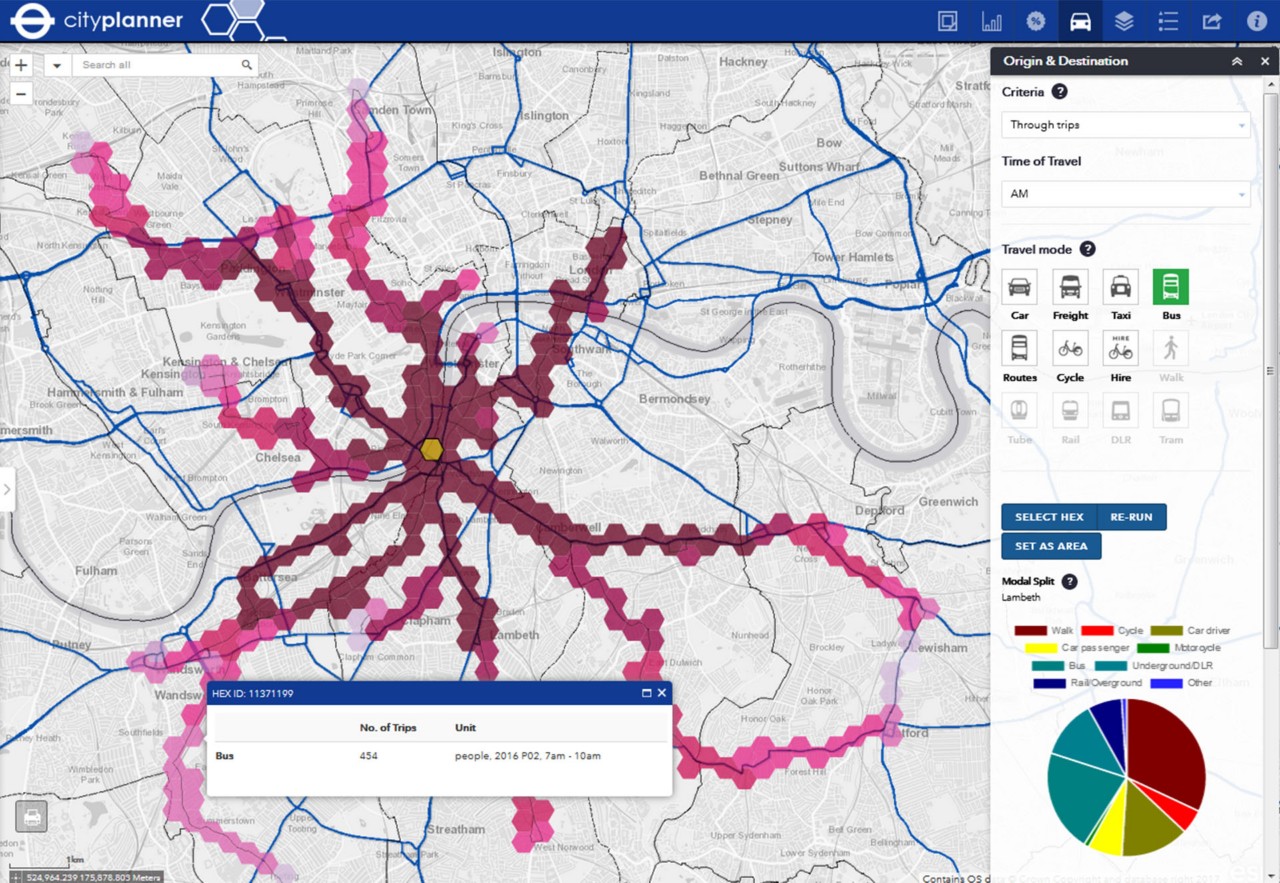Click the red Cycle legend swatch

(1098, 631)
